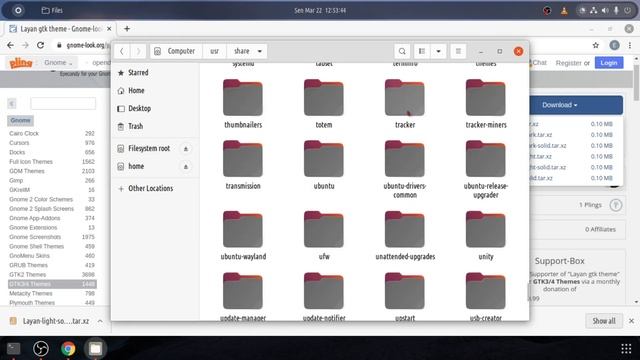This screenshot has width=640, height=360.
Task: Open Plymouth Themes category
Action: [32, 303]
